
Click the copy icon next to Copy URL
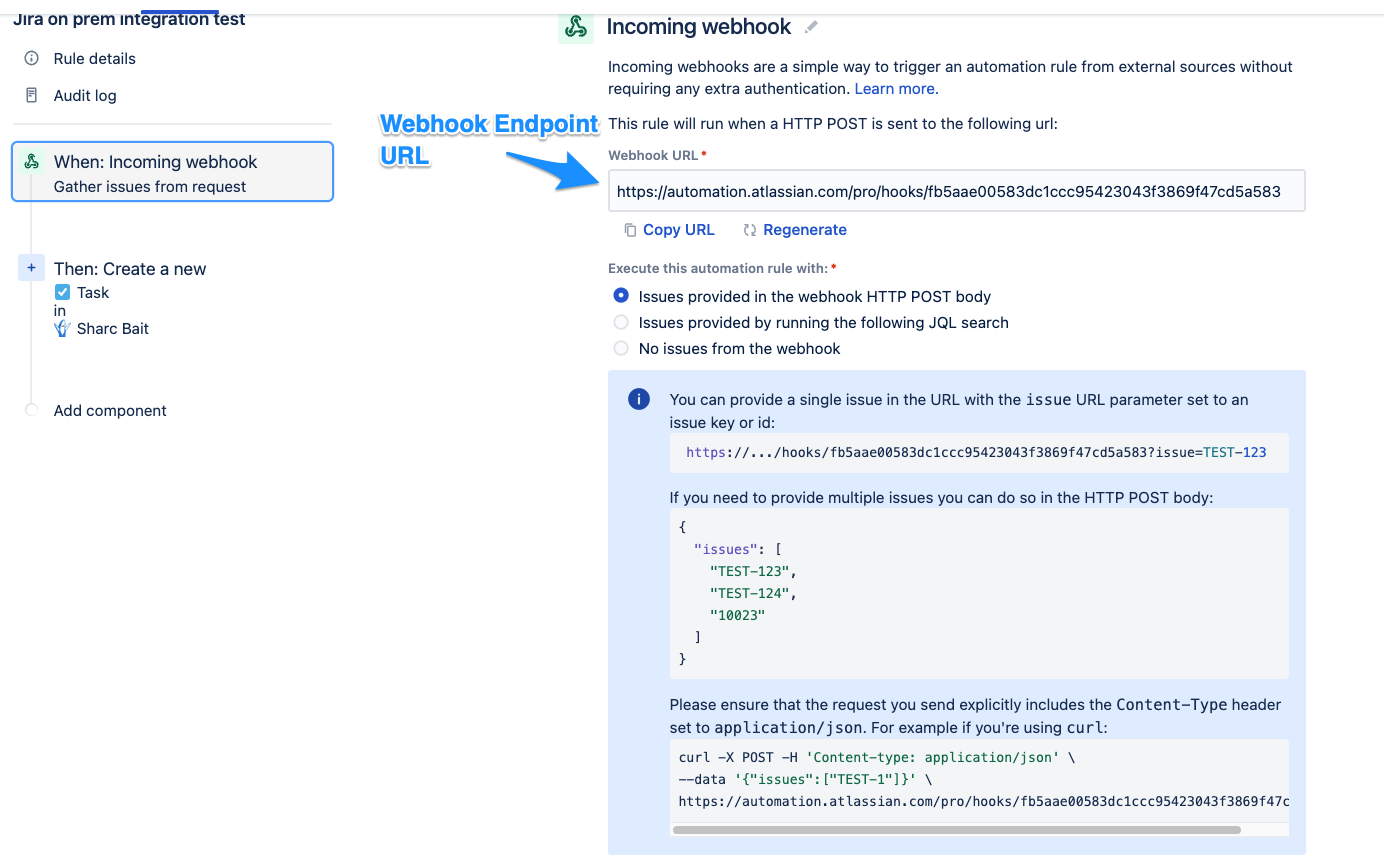point(630,230)
